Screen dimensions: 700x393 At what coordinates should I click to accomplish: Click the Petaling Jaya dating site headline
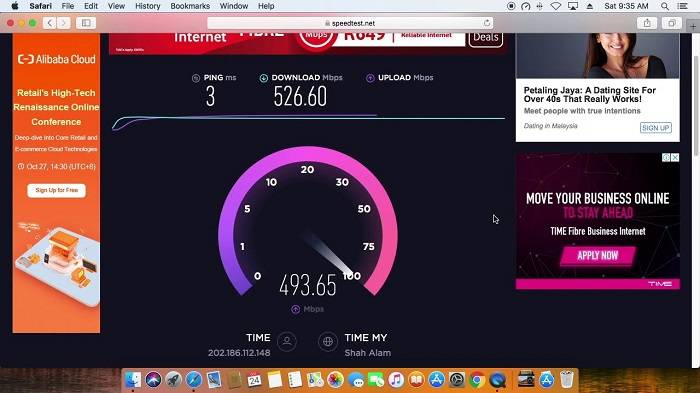coord(589,95)
